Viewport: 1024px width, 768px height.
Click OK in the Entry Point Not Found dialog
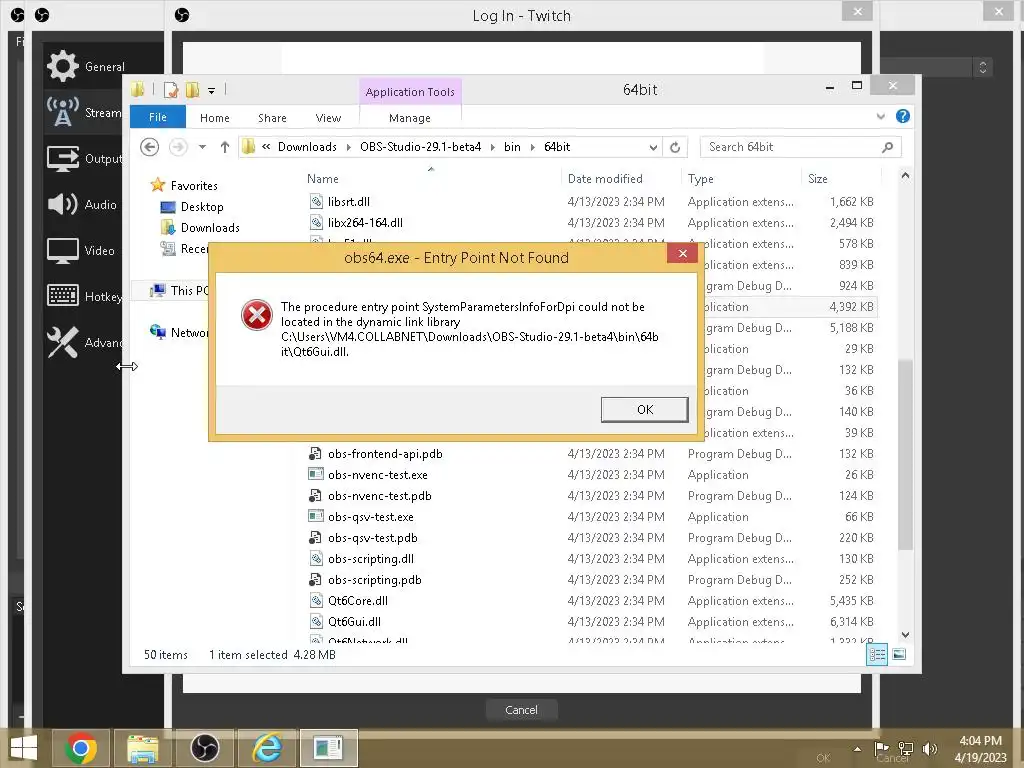tap(644, 409)
